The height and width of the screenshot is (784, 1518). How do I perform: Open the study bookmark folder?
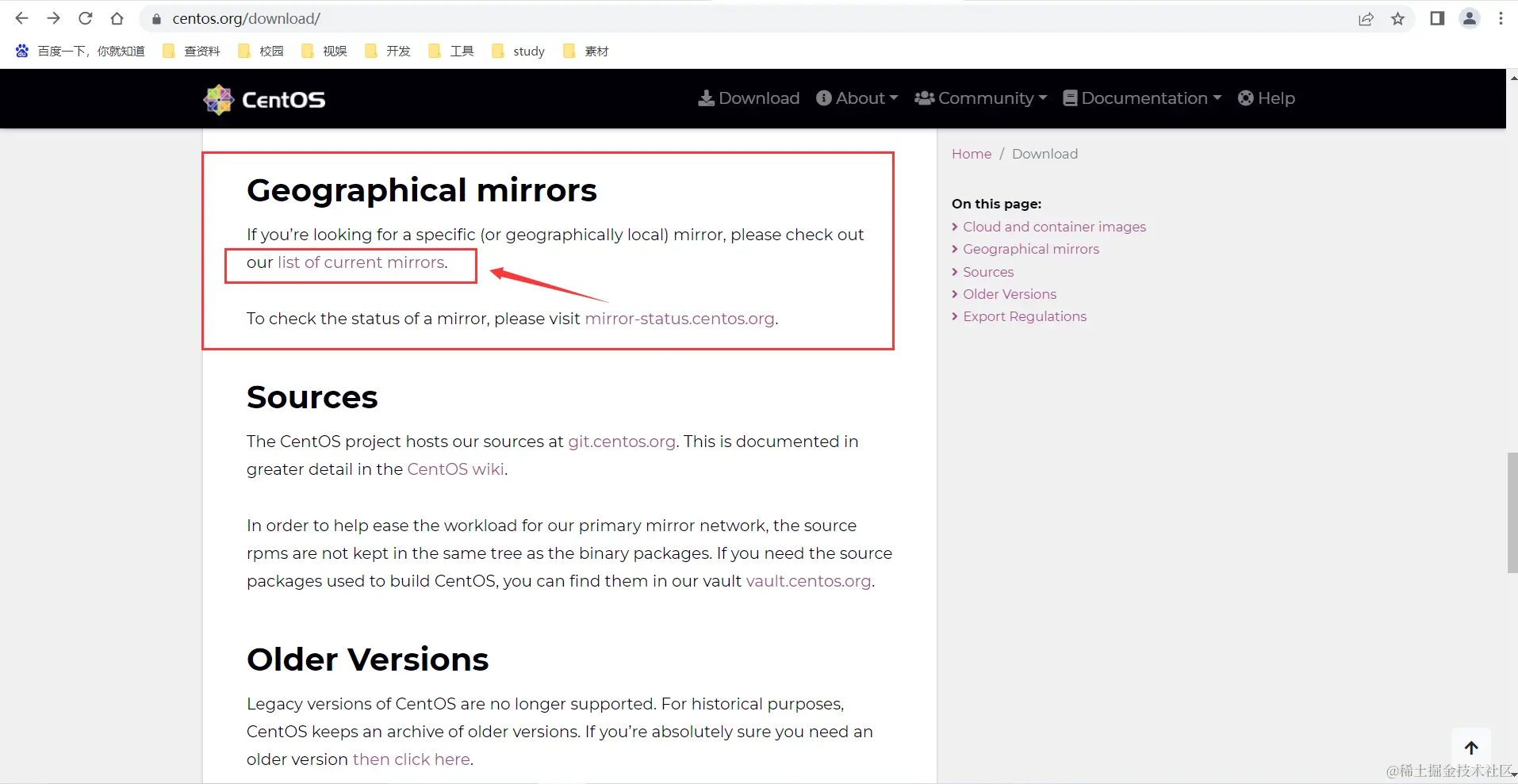pyautogui.click(x=519, y=52)
